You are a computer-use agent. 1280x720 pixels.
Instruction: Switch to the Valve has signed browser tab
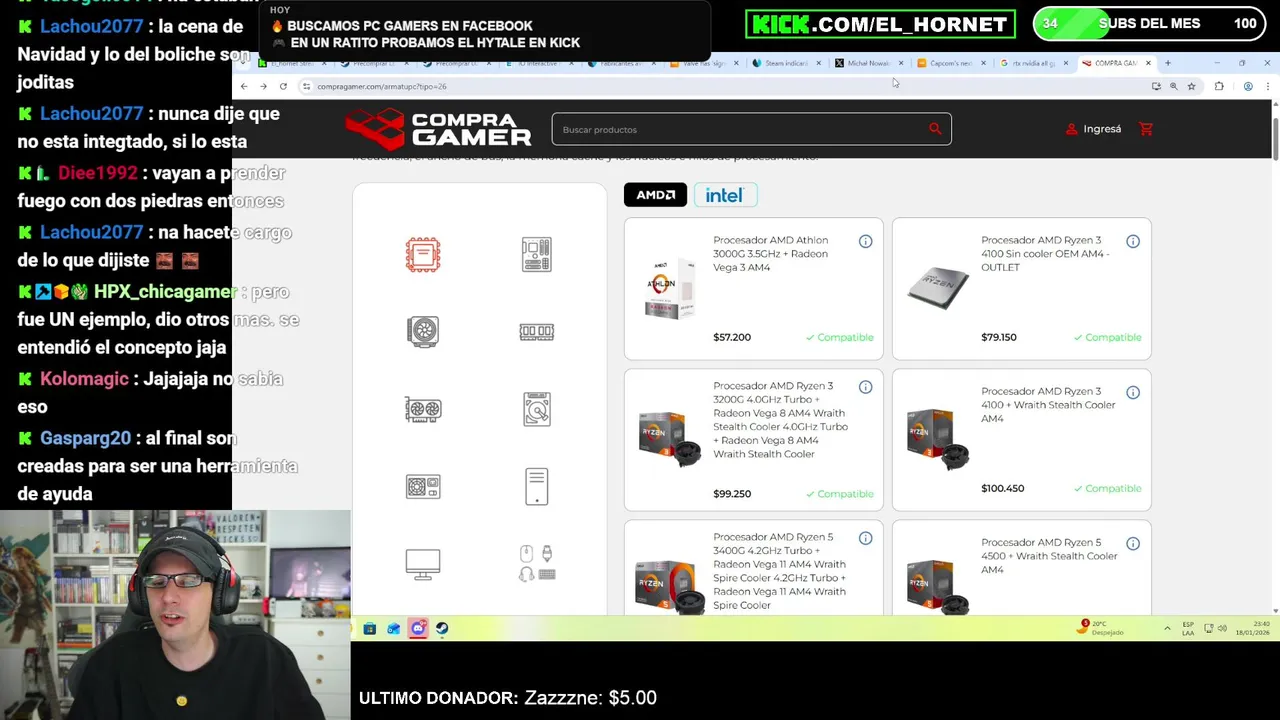(704, 63)
